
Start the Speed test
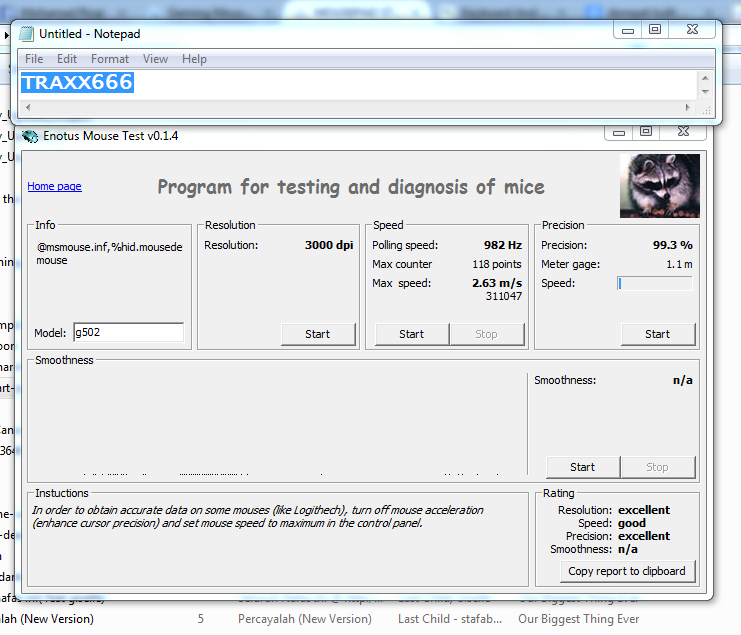(411, 334)
